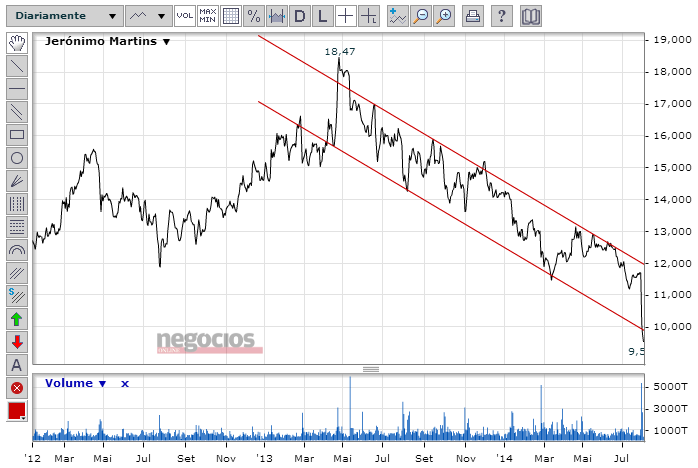The width and height of the screenshot is (698, 468).
Task: Zoom in on the chart
Action: pyautogui.click(x=444, y=16)
